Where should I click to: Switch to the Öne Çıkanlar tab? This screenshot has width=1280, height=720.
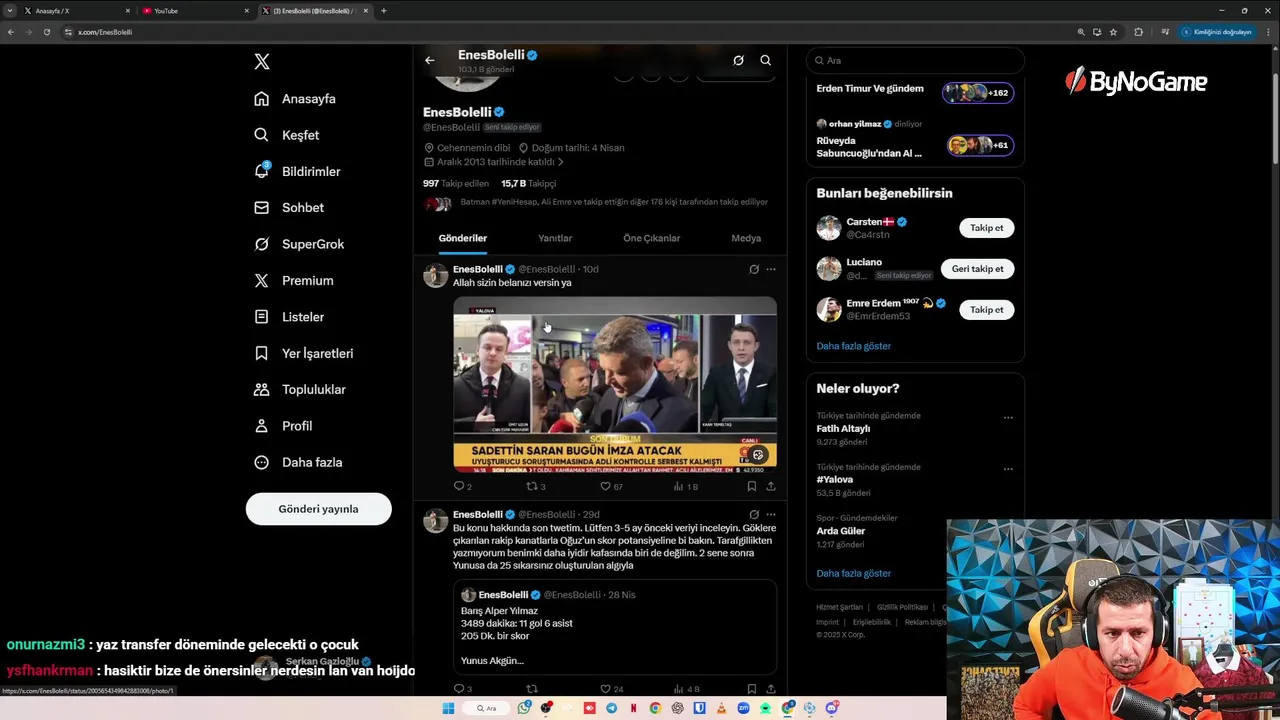point(651,238)
